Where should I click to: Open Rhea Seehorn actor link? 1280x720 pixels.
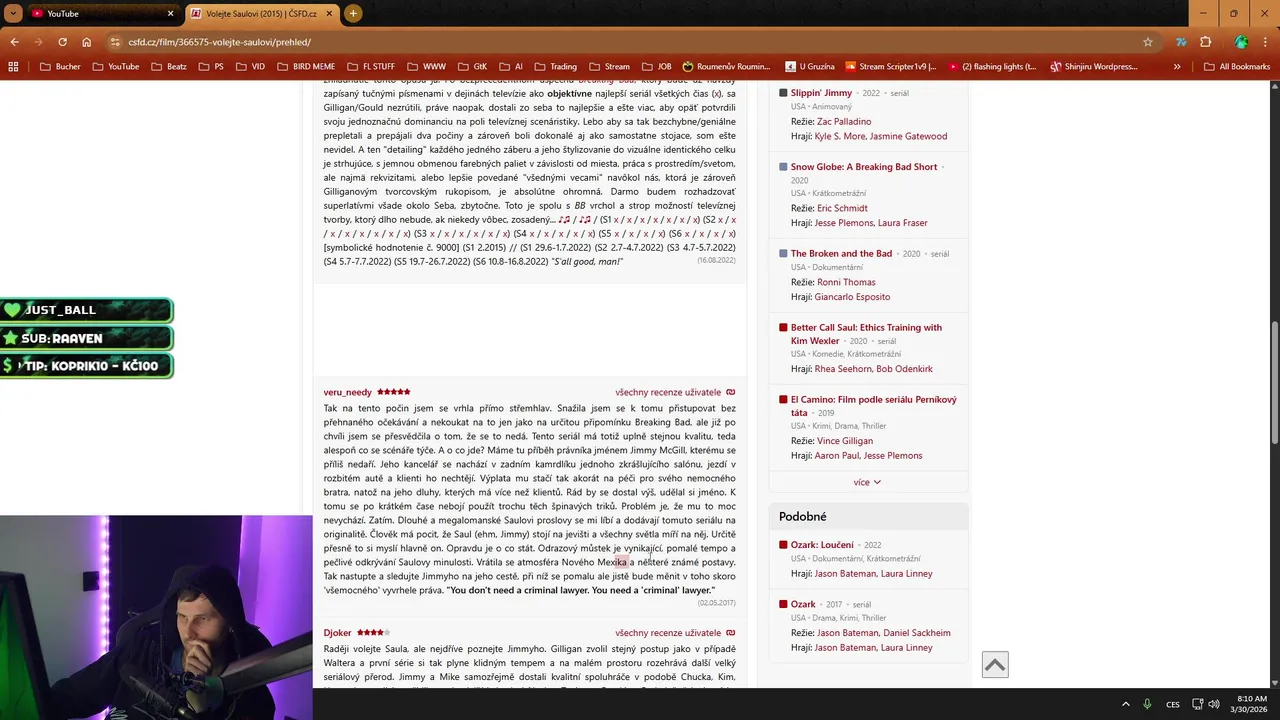tap(843, 369)
